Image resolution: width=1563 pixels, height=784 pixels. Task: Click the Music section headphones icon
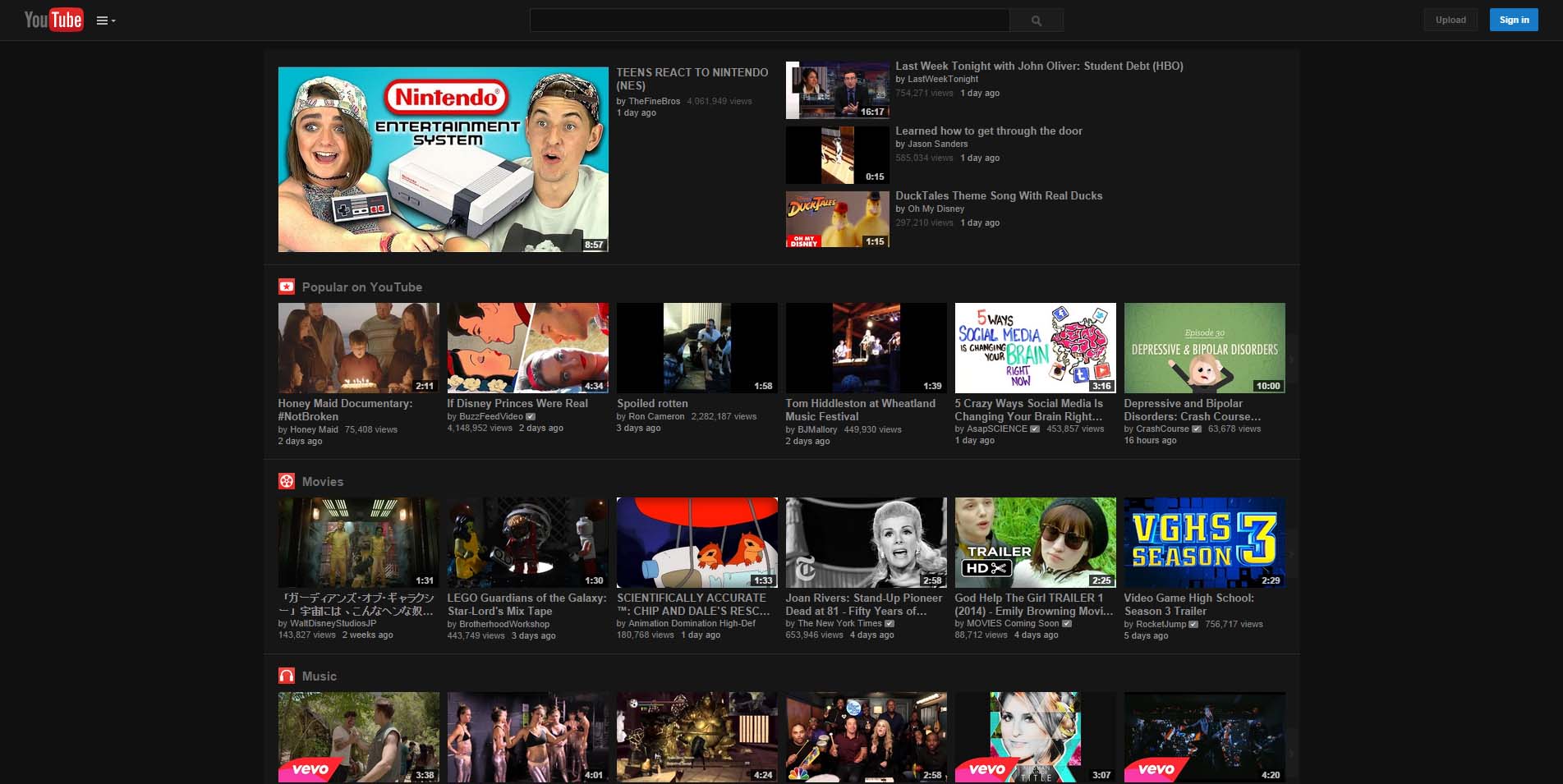286,676
